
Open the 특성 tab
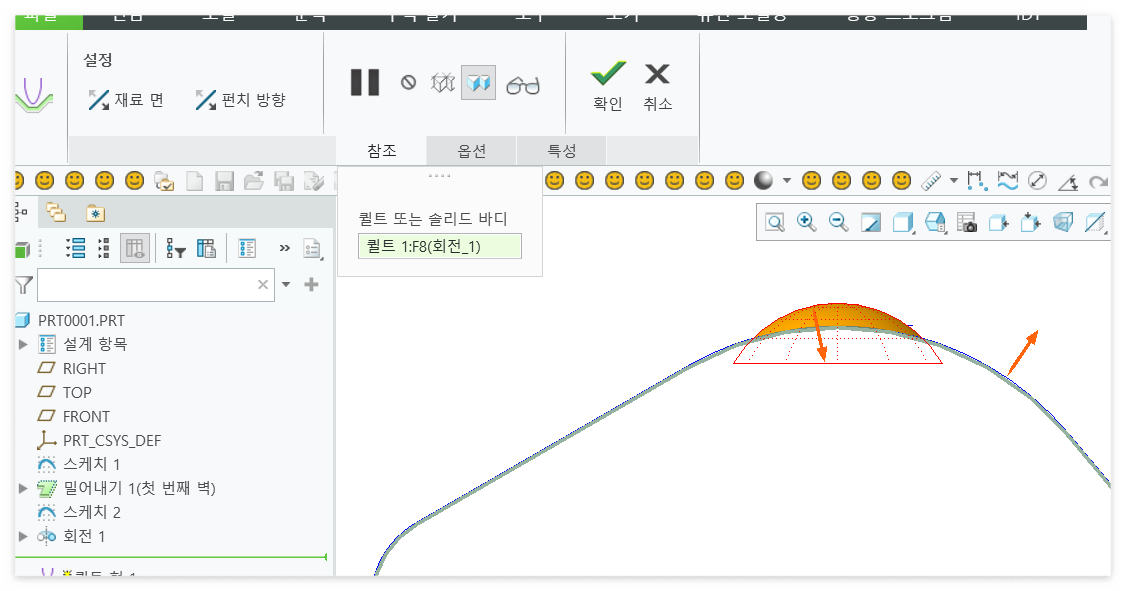click(562, 151)
